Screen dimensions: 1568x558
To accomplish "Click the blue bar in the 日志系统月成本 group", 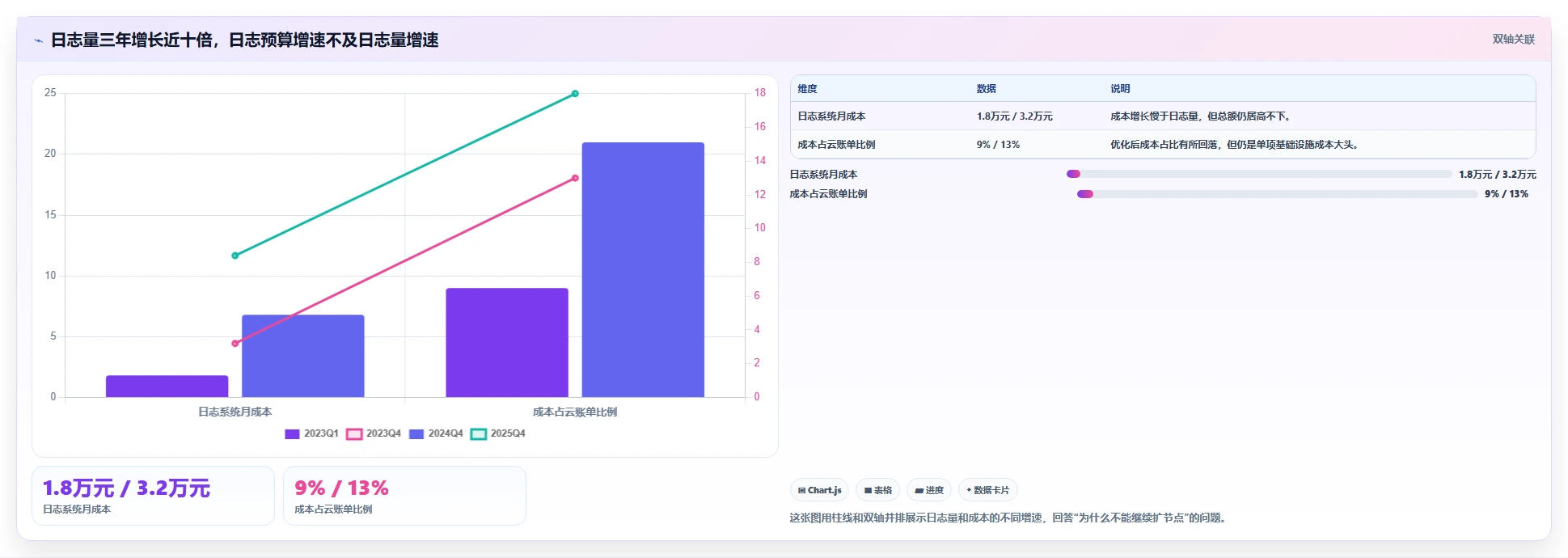I will tap(303, 356).
